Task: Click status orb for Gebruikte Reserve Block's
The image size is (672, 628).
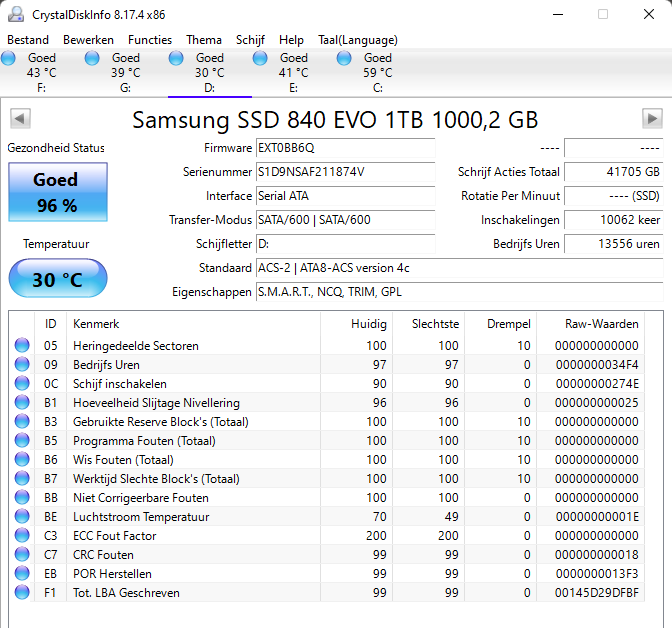Action: [22, 421]
